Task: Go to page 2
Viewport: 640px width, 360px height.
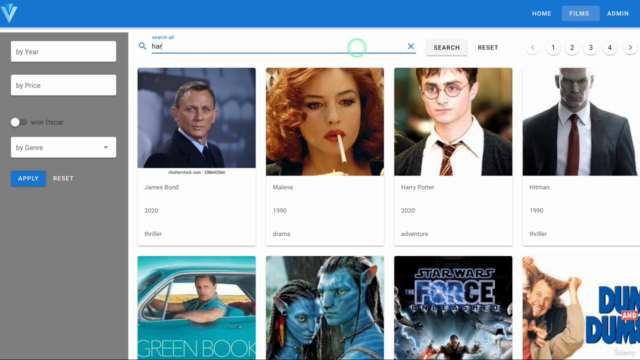Action: coord(572,48)
